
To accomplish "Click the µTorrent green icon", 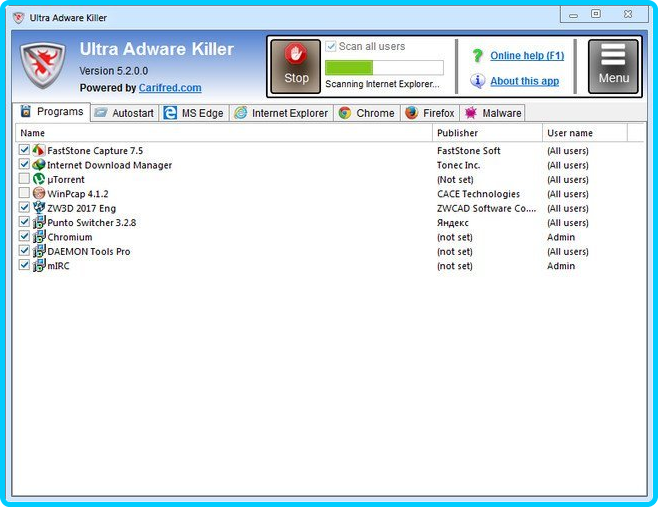I will pos(39,179).
